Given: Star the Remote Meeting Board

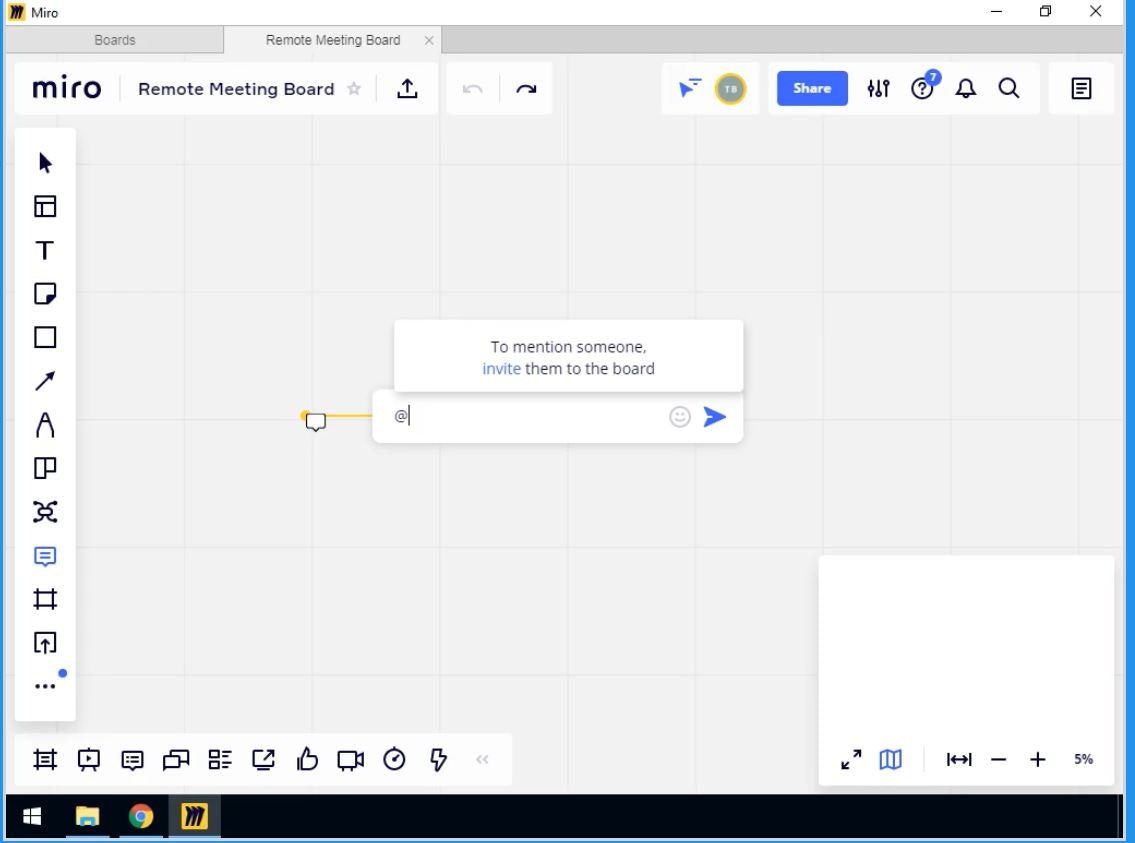Looking at the screenshot, I should pyautogui.click(x=354, y=88).
